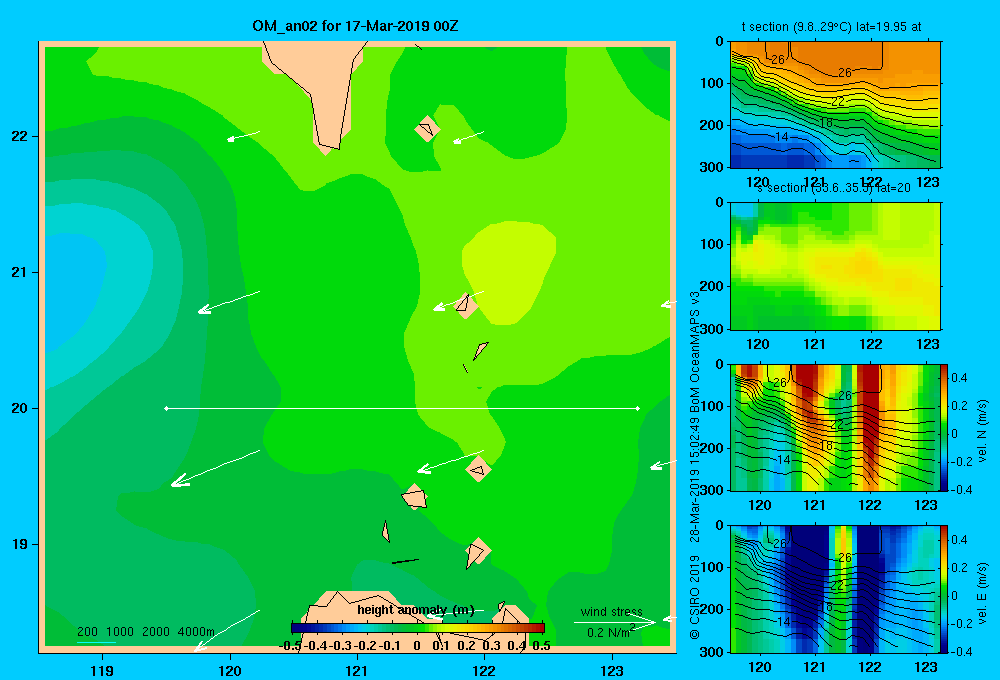Click latitude label 20 on main map
This screenshot has height=680, width=1000.
click(20, 408)
